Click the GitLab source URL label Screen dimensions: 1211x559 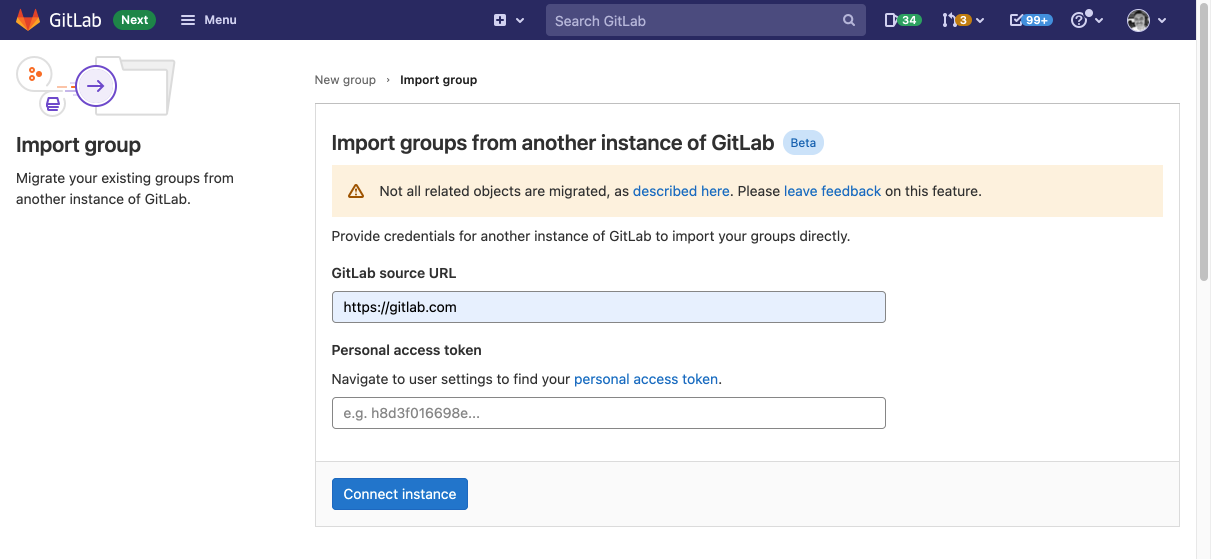point(394,273)
